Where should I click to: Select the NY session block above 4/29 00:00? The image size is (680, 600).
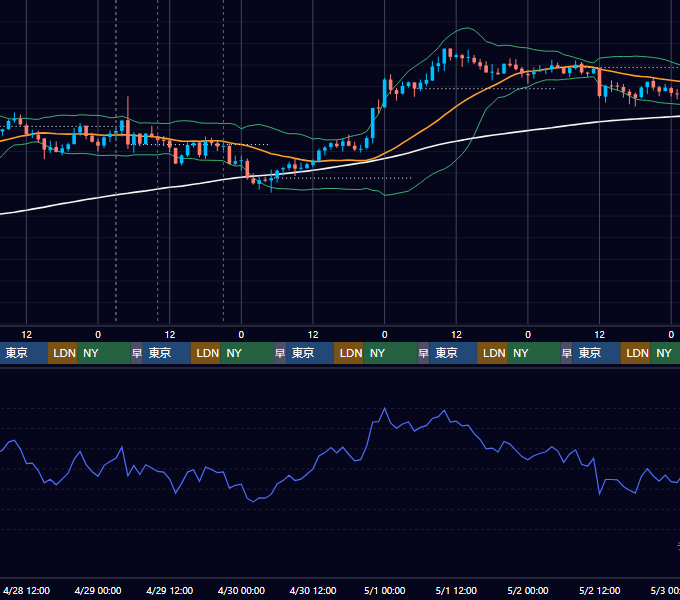[x=104, y=353]
